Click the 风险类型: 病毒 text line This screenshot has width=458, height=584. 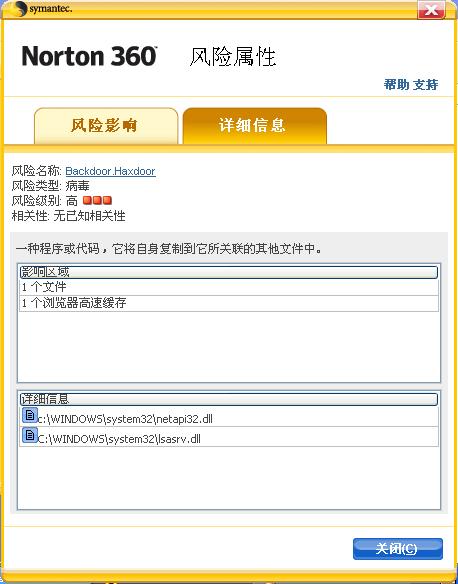coord(51,186)
